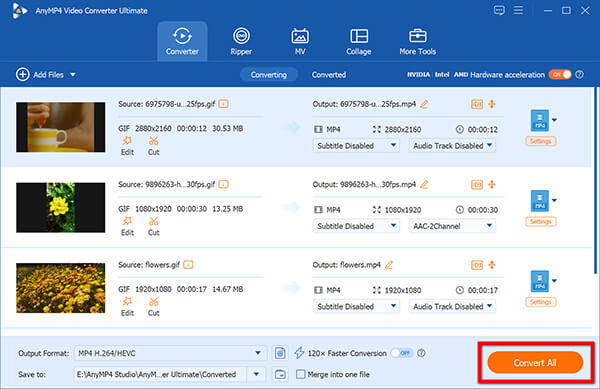
Task: Edit the 9896263 30fps.gif file
Action: click(x=127, y=226)
